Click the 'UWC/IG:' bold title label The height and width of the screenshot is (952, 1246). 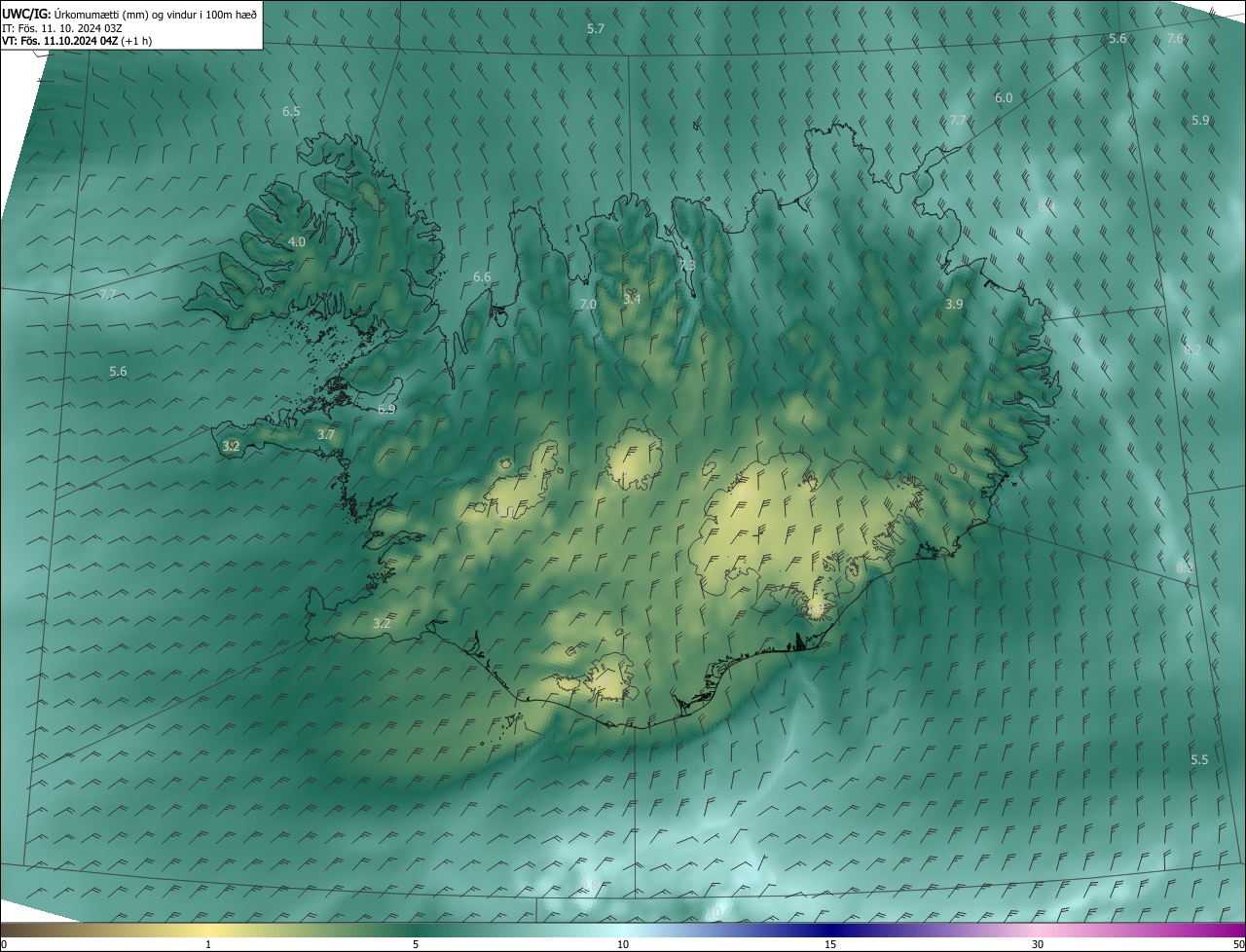click(x=26, y=13)
